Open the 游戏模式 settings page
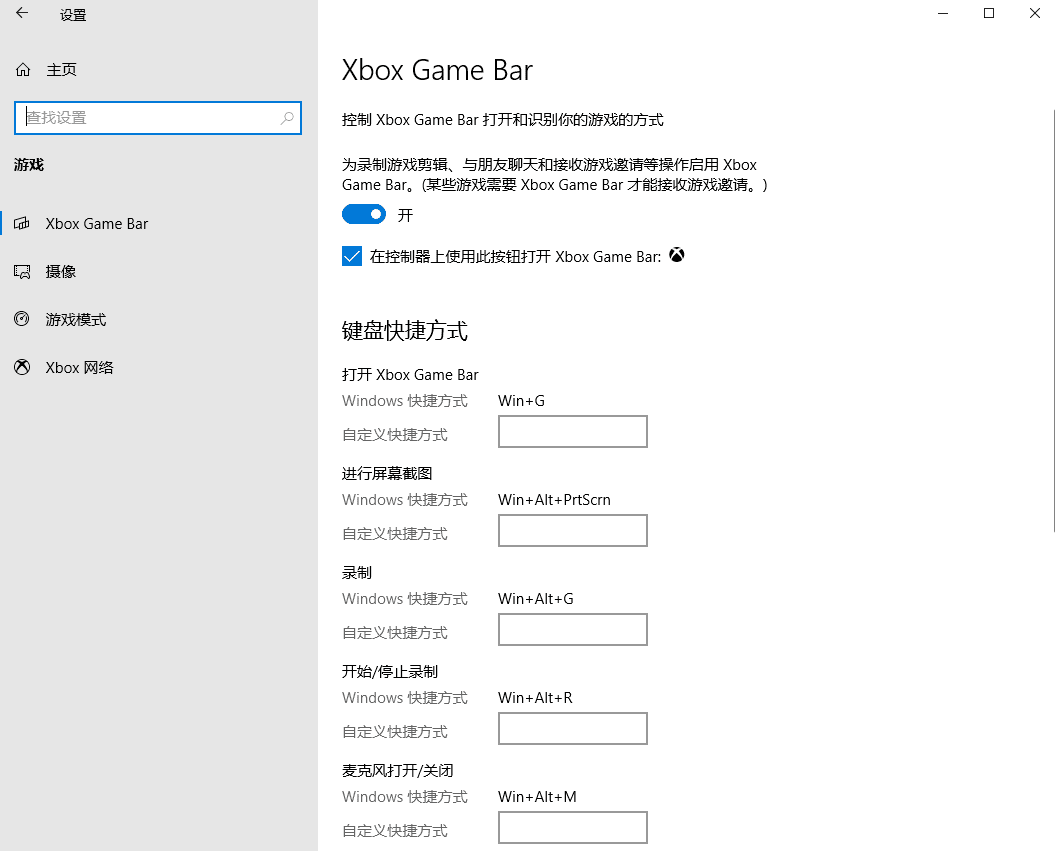The height and width of the screenshot is (851, 1055). click(x=76, y=320)
